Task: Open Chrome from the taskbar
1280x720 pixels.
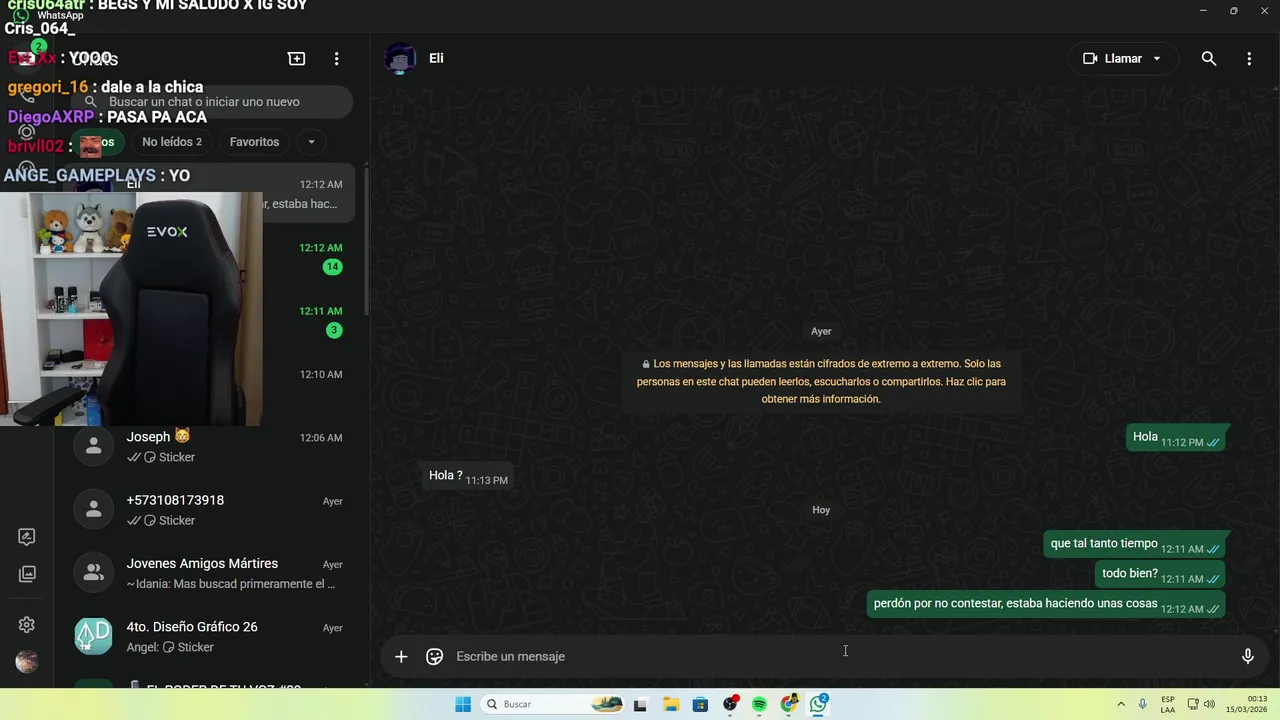Action: point(789,704)
